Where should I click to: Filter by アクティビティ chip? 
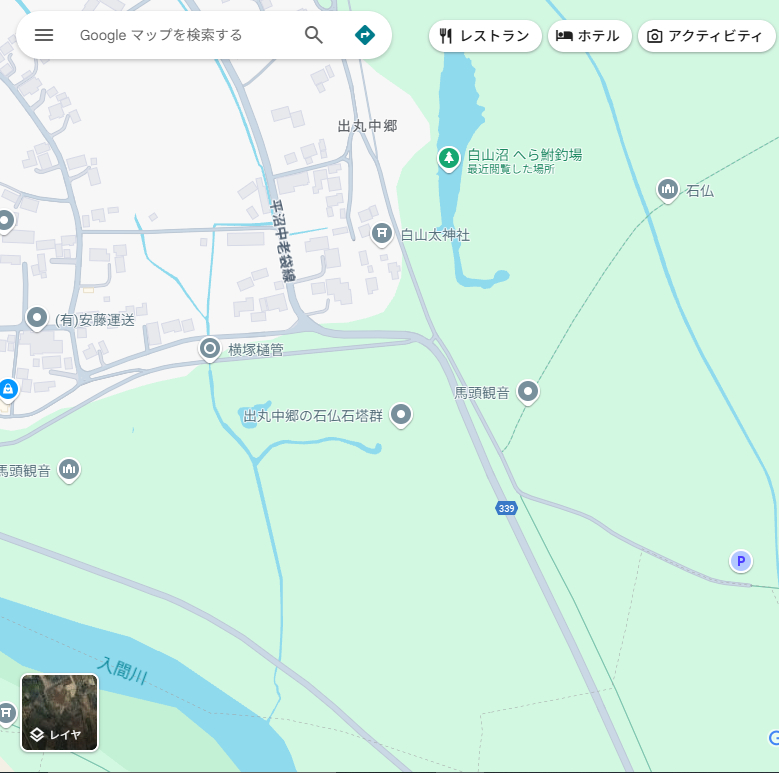click(x=706, y=36)
